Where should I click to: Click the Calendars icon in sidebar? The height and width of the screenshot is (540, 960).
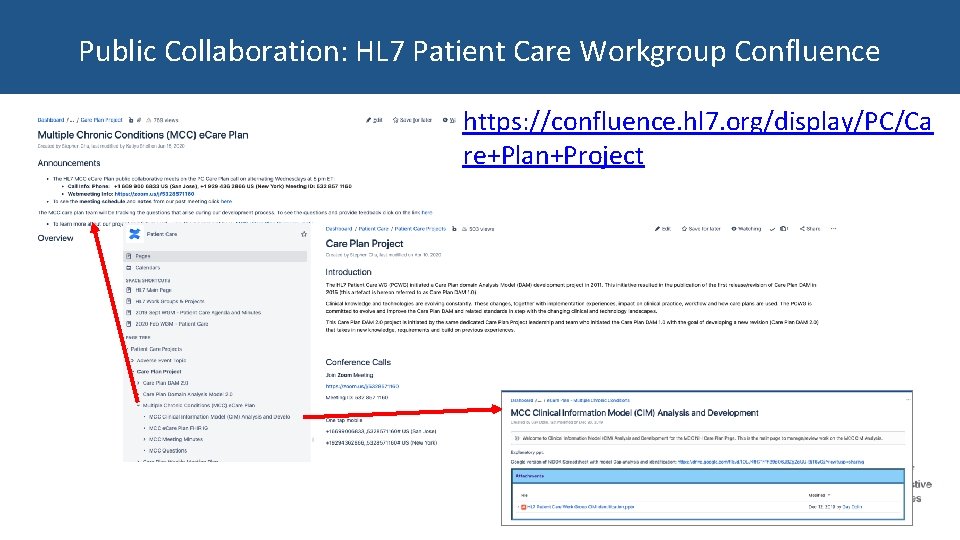click(129, 268)
